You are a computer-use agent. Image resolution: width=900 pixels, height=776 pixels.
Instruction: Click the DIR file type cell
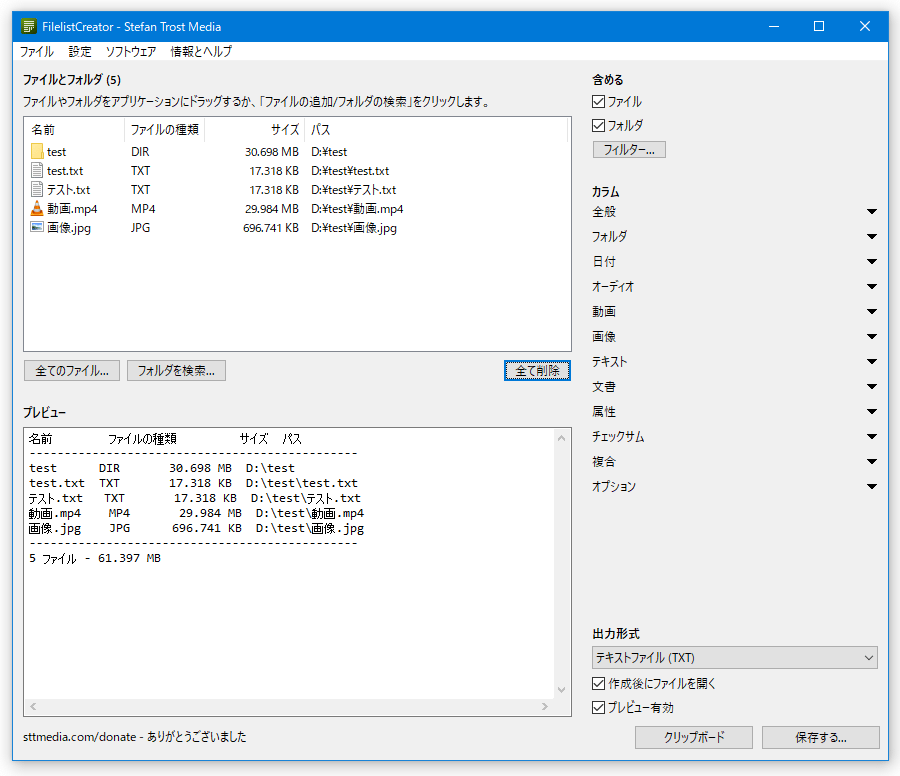(x=140, y=152)
